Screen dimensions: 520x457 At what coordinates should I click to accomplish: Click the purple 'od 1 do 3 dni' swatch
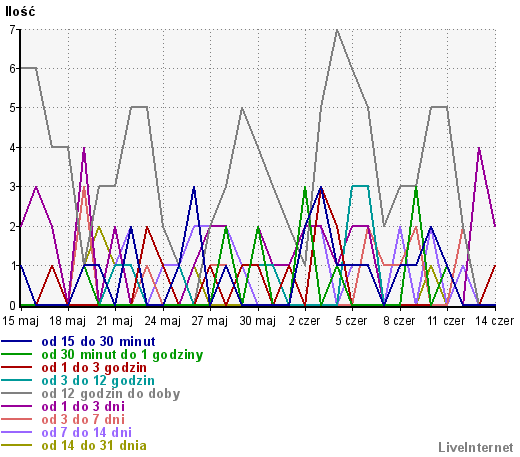point(17,407)
